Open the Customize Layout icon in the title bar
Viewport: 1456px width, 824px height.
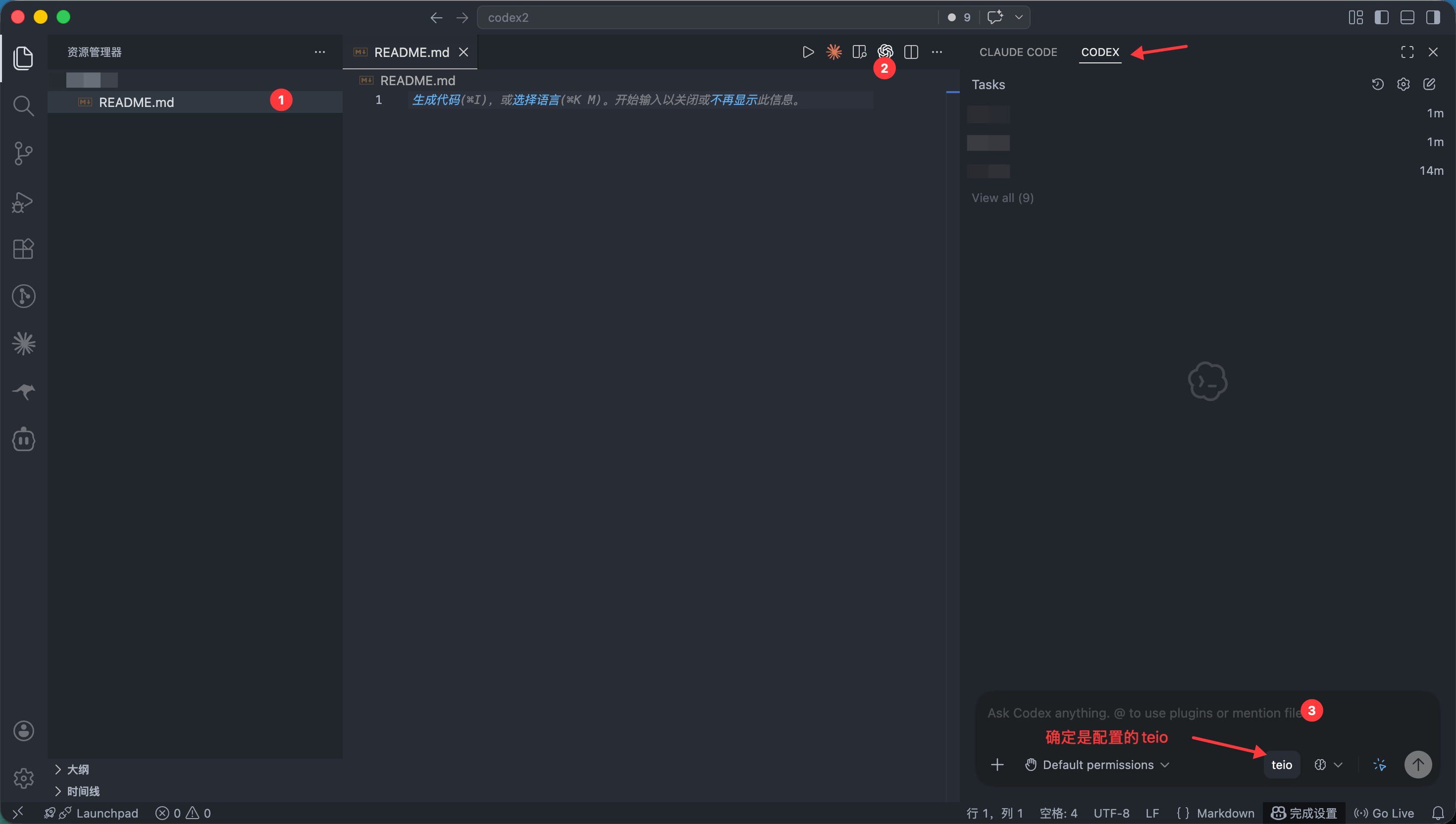1356,17
